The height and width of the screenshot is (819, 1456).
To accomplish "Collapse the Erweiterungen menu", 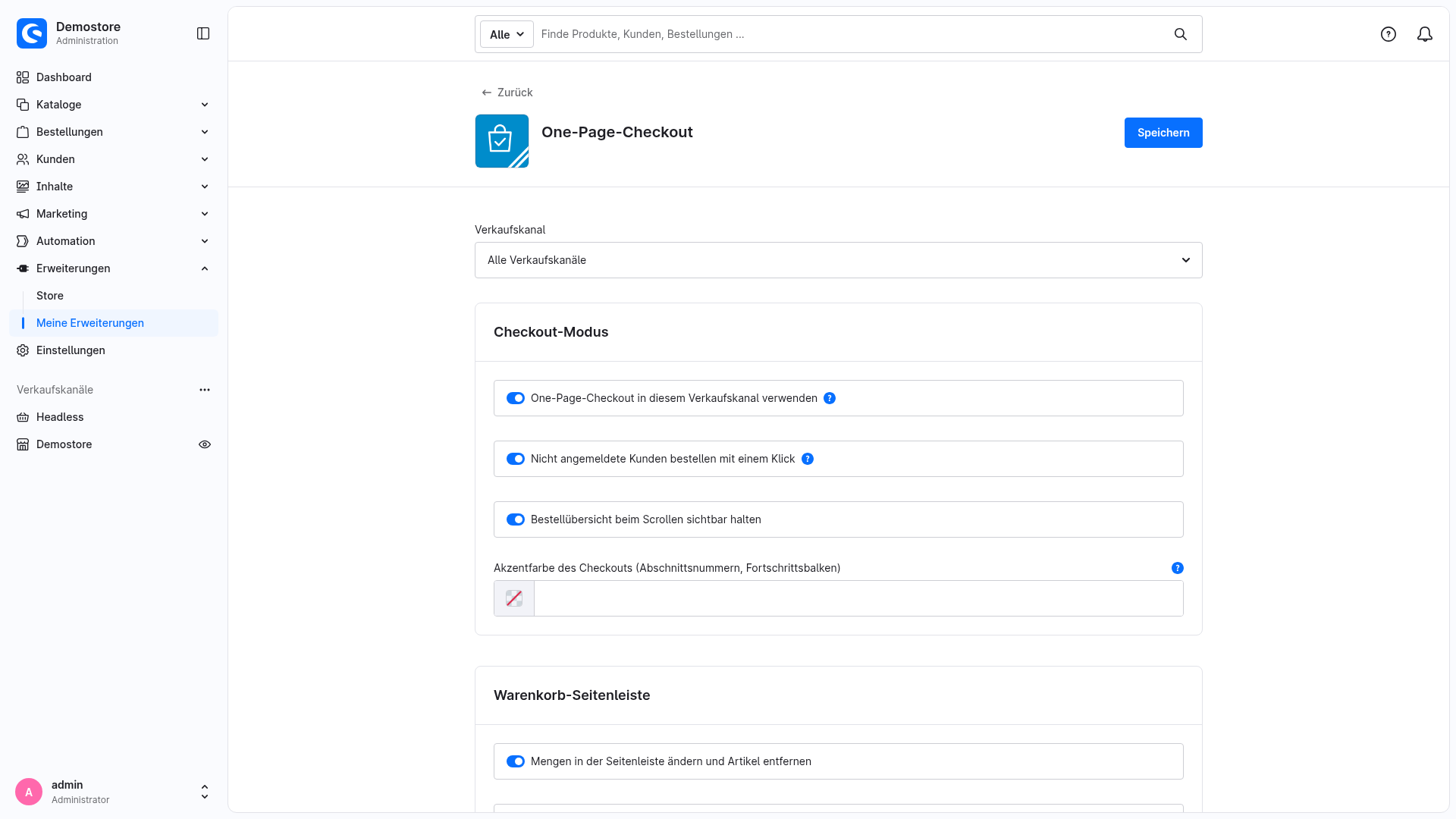I will point(114,268).
